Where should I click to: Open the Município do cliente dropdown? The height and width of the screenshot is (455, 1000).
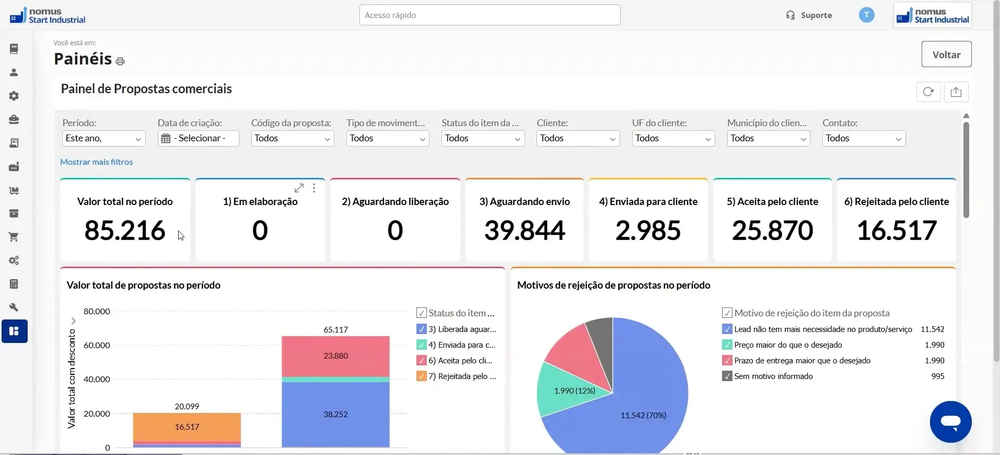pyautogui.click(x=768, y=138)
